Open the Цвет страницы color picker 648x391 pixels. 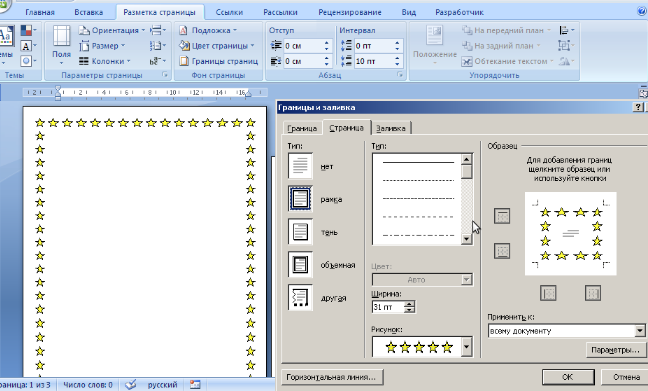(217, 45)
